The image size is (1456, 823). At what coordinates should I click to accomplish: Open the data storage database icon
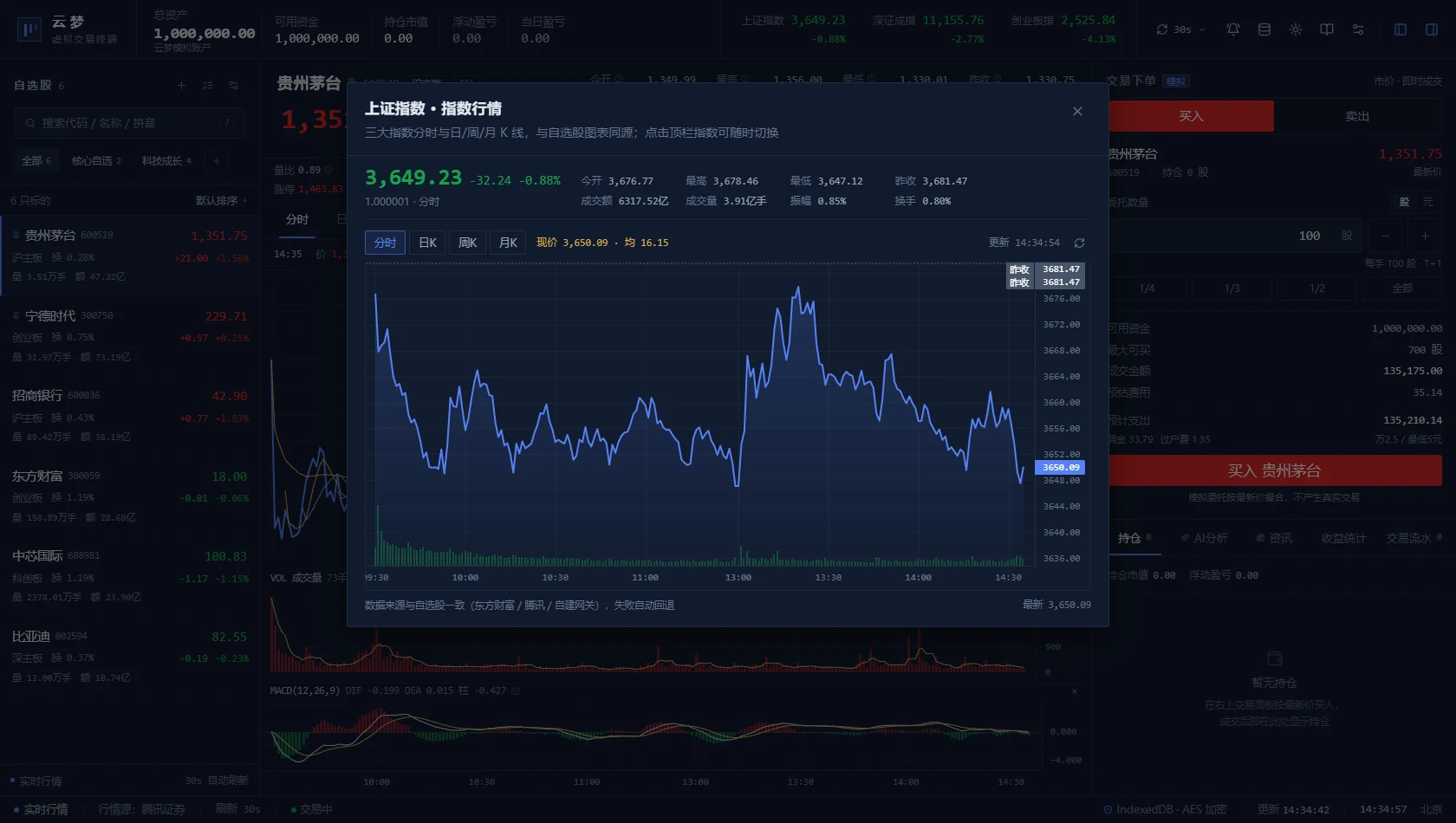1264,29
